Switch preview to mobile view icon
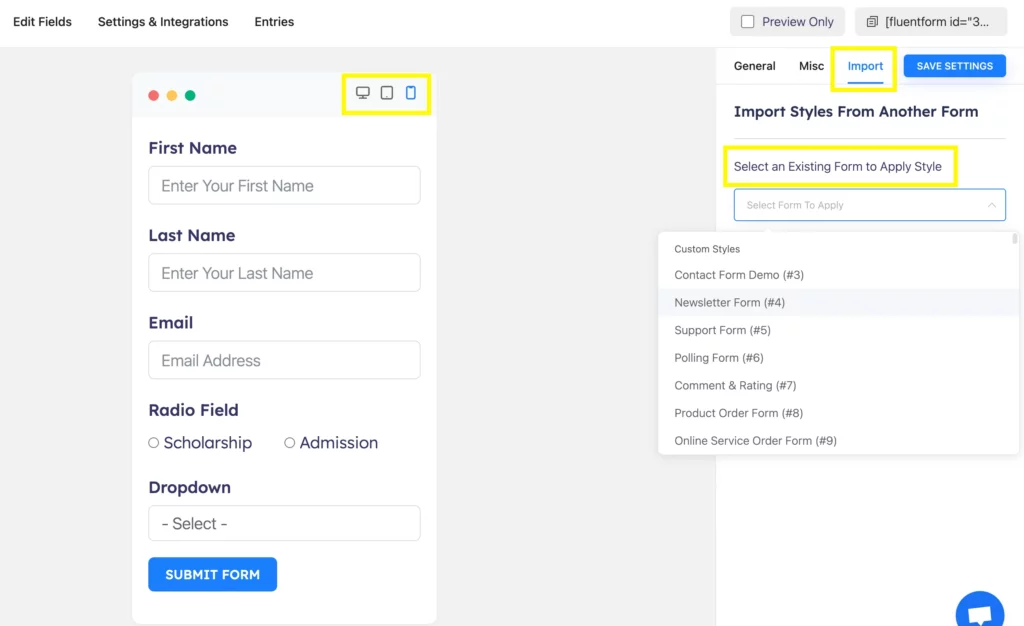1024x626 pixels. tap(411, 93)
